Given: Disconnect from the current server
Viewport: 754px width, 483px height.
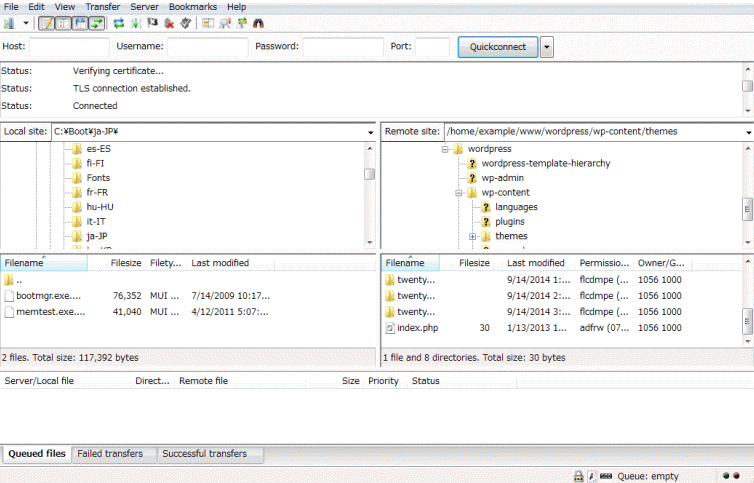Looking at the screenshot, I should (x=169, y=24).
